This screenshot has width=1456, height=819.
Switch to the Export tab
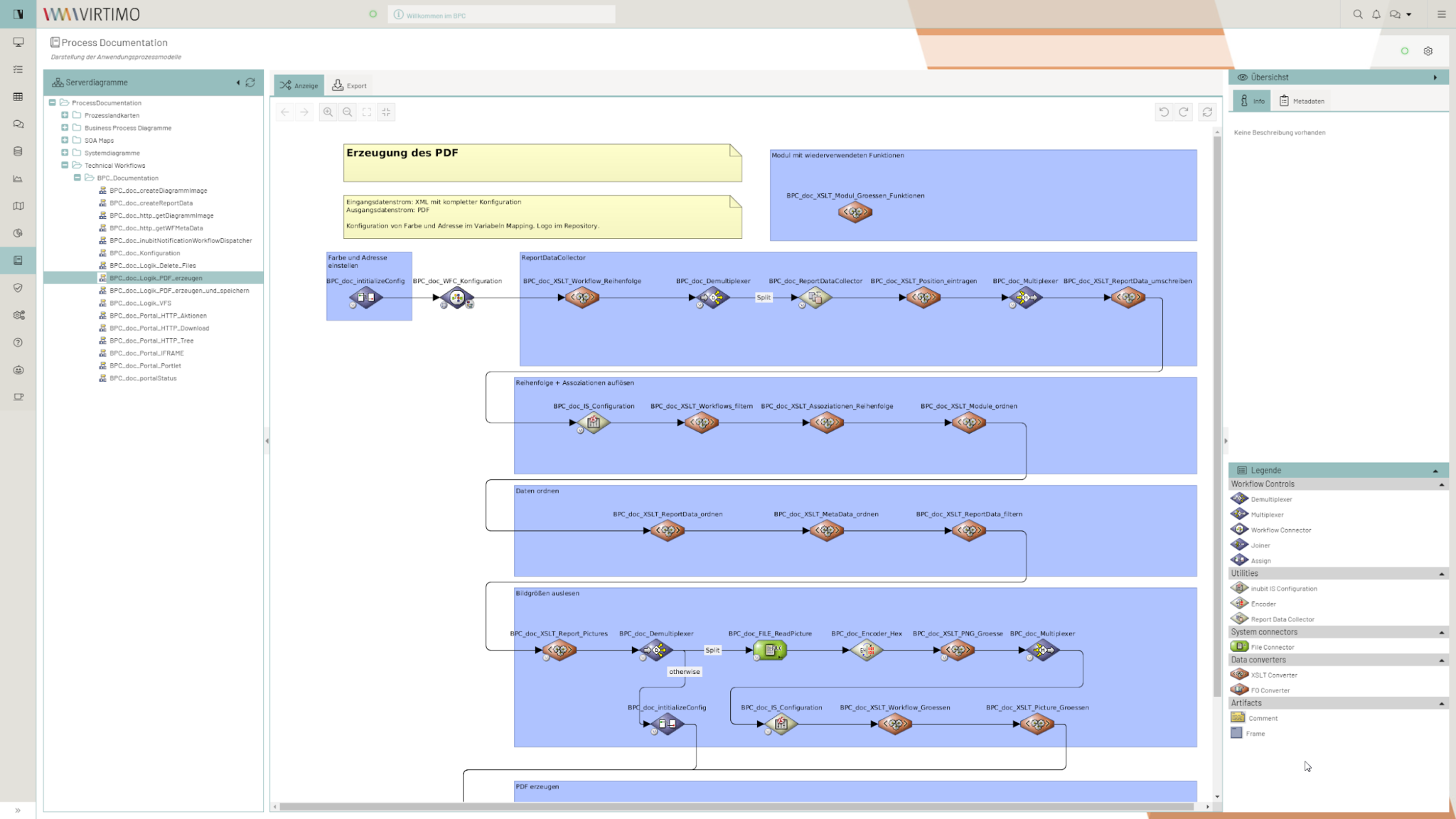click(350, 85)
